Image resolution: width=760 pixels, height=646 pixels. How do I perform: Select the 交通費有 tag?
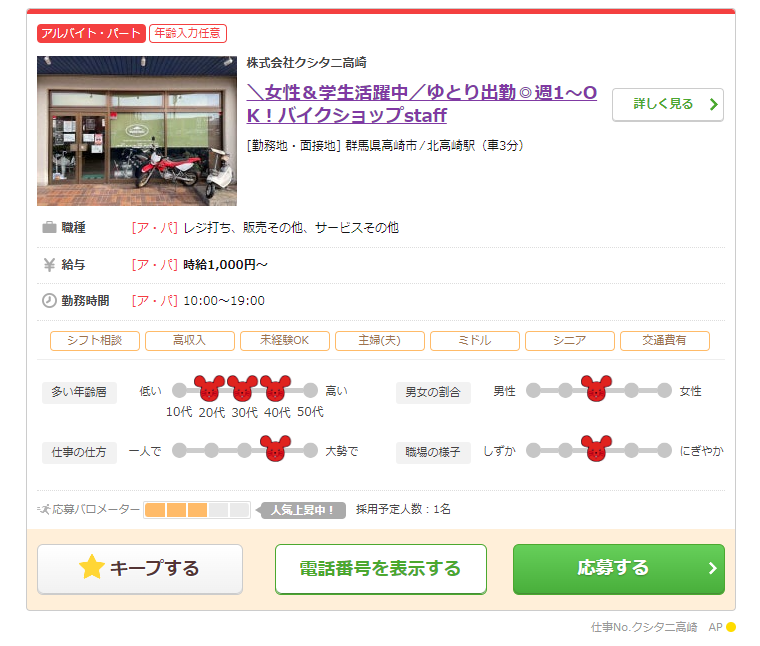(x=664, y=341)
